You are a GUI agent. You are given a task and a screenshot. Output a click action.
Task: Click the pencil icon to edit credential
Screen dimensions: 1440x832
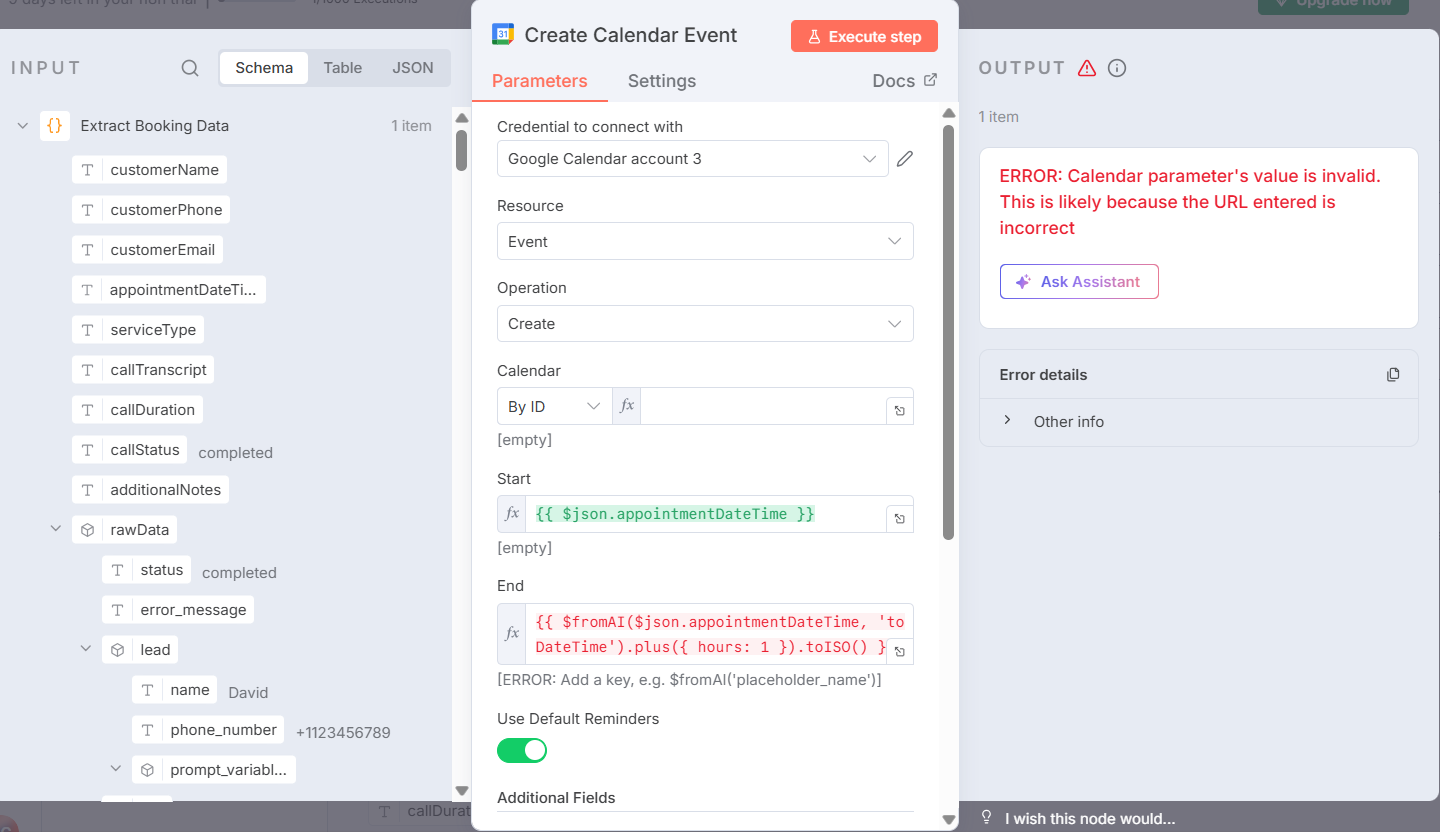tap(905, 159)
